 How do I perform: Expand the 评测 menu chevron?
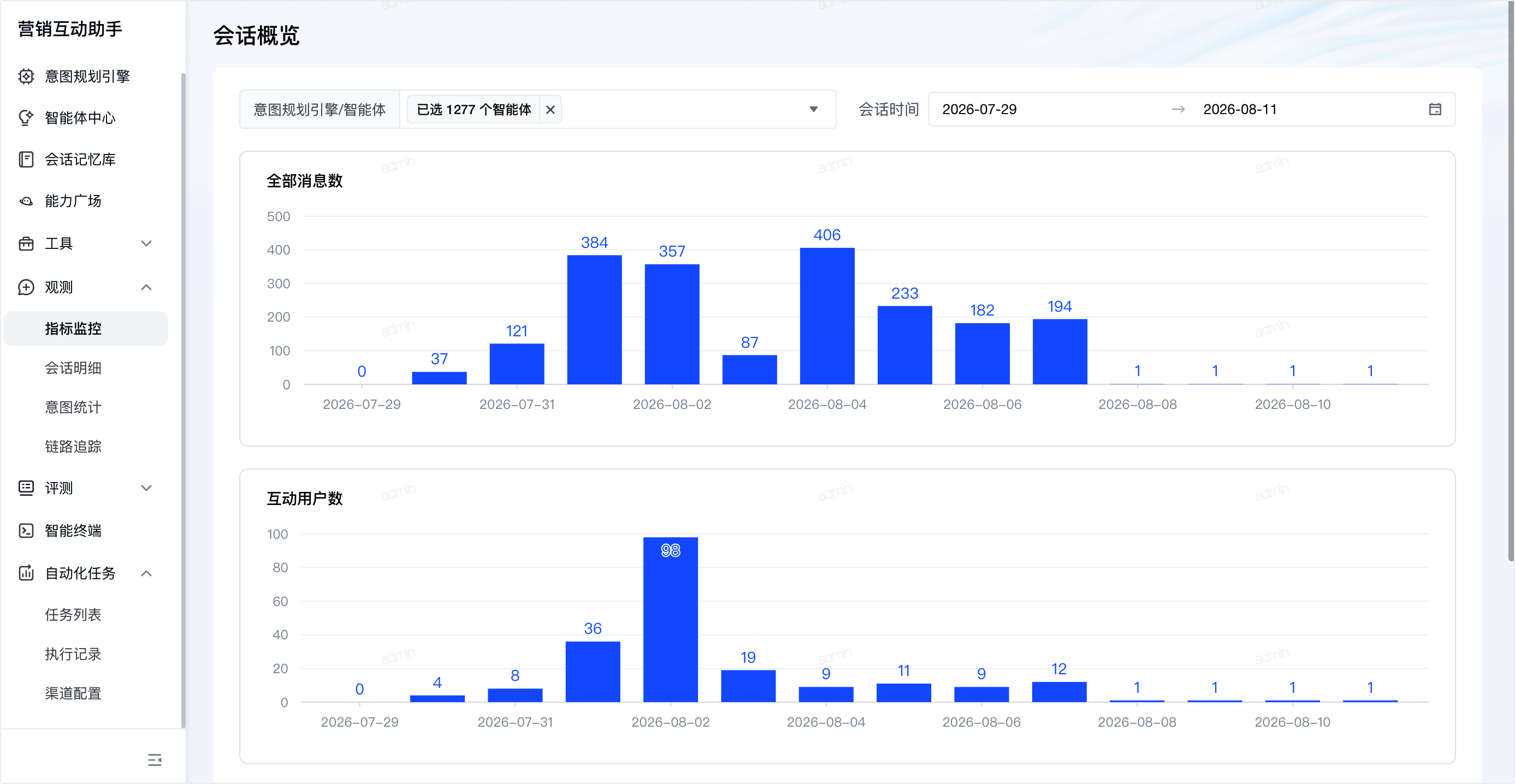pyautogui.click(x=146, y=488)
